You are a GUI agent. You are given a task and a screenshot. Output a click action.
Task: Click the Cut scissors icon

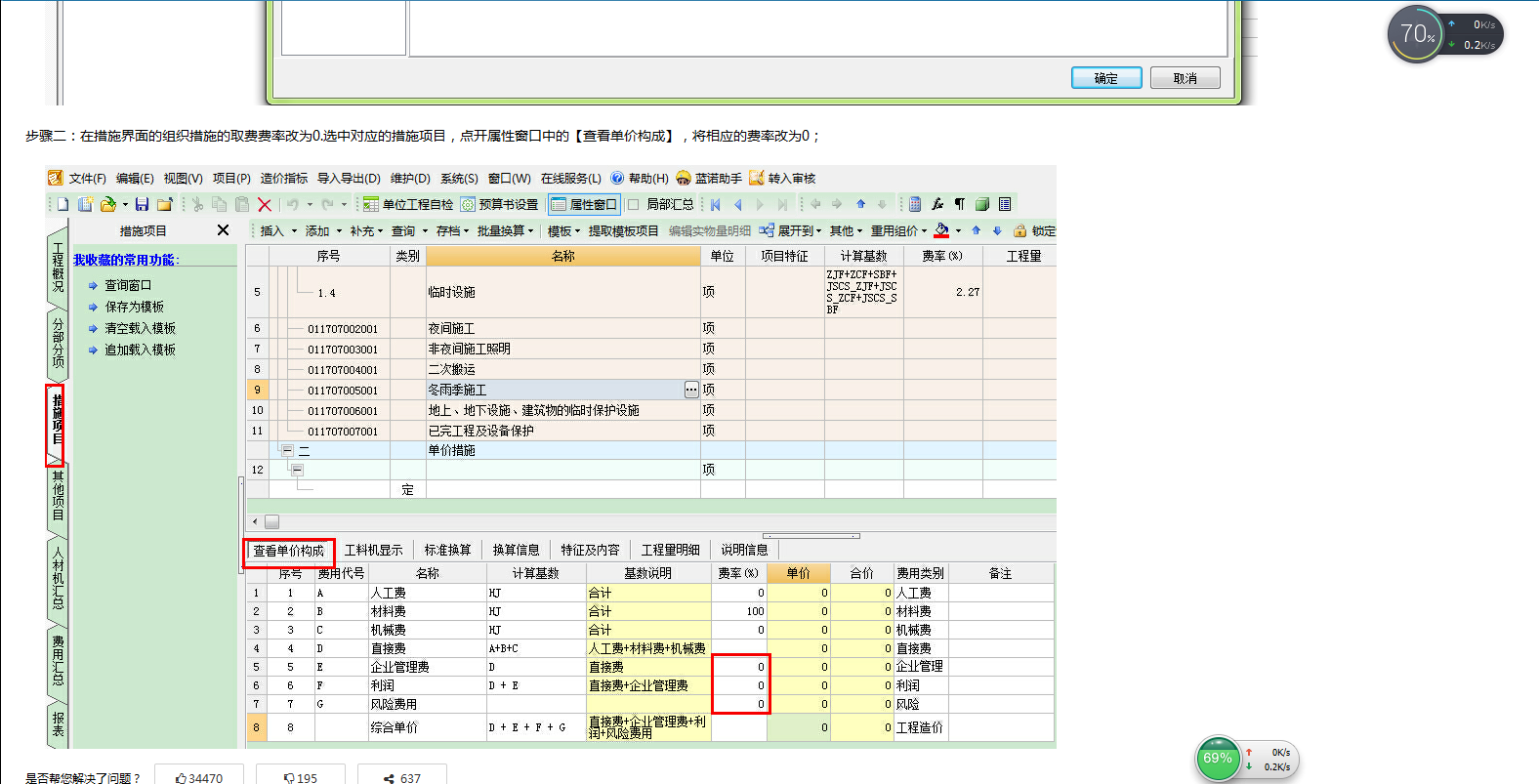[x=198, y=204]
